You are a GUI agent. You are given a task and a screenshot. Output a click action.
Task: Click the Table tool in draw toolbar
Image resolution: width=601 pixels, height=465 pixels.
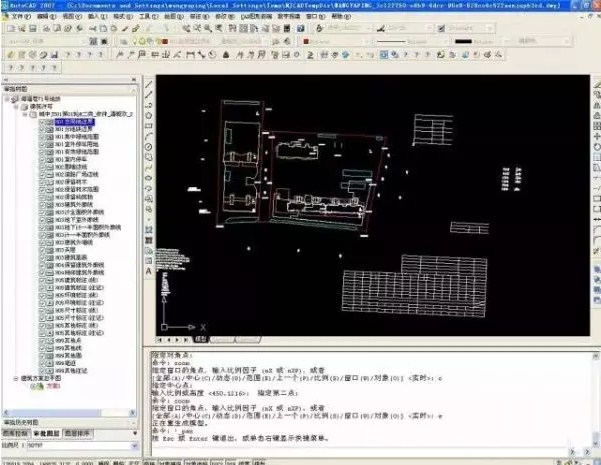click(x=149, y=261)
